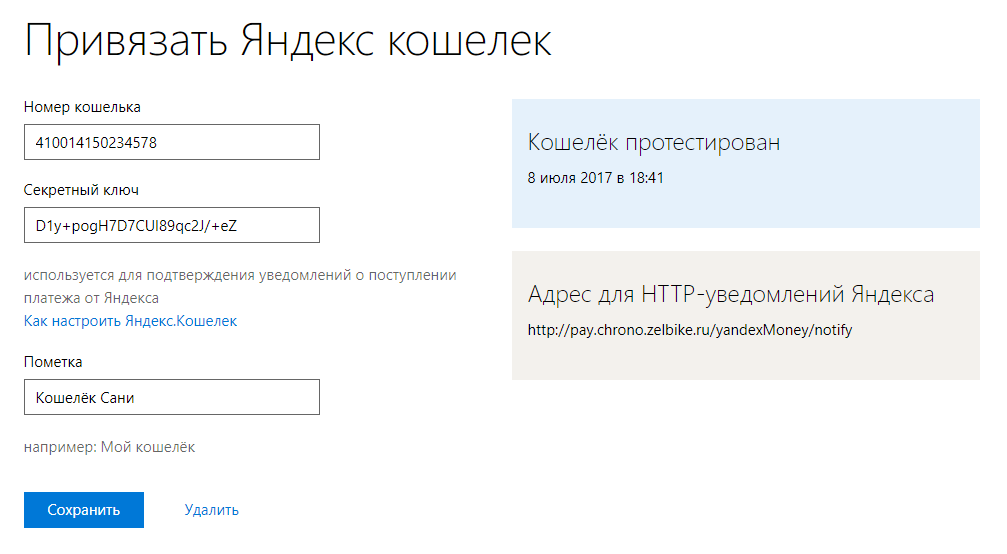Click the 8 июля 2017 в 18:41 date
The height and width of the screenshot is (554, 1007).
tap(595, 178)
